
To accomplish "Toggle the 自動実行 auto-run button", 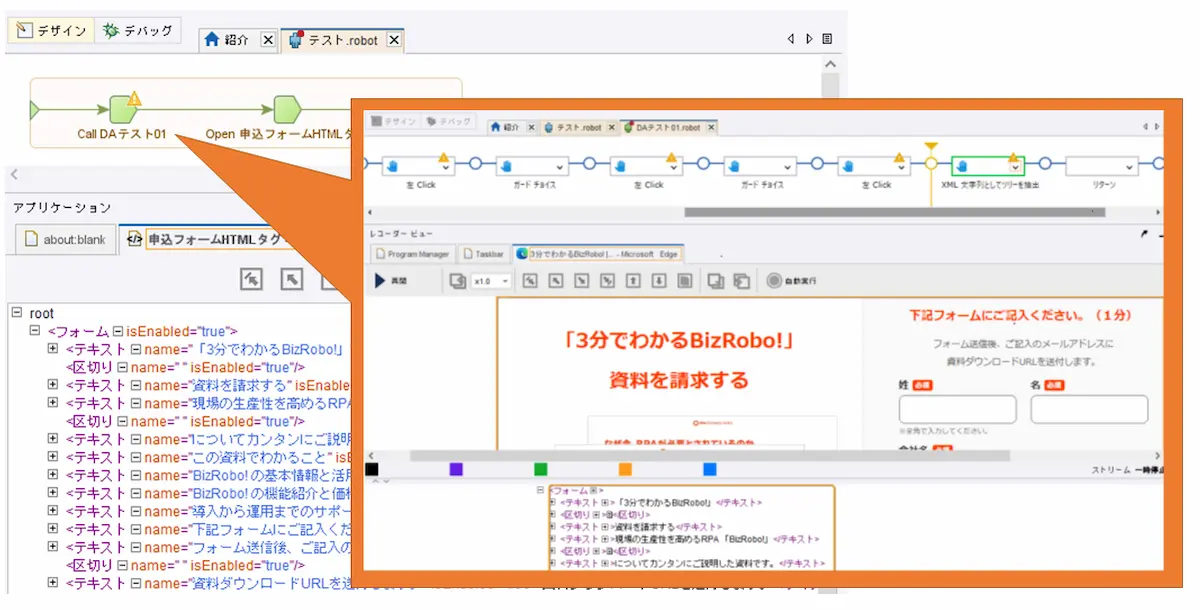I will pos(792,281).
